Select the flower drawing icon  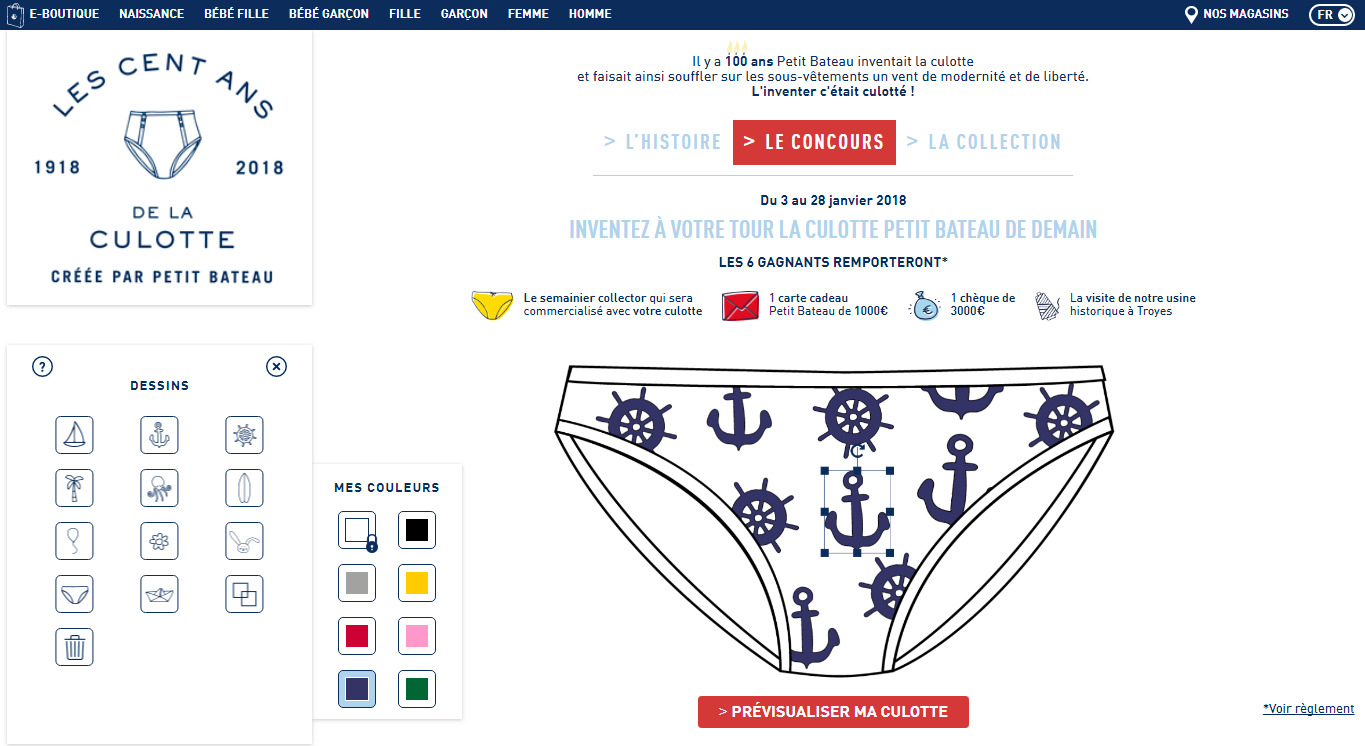[x=159, y=541]
